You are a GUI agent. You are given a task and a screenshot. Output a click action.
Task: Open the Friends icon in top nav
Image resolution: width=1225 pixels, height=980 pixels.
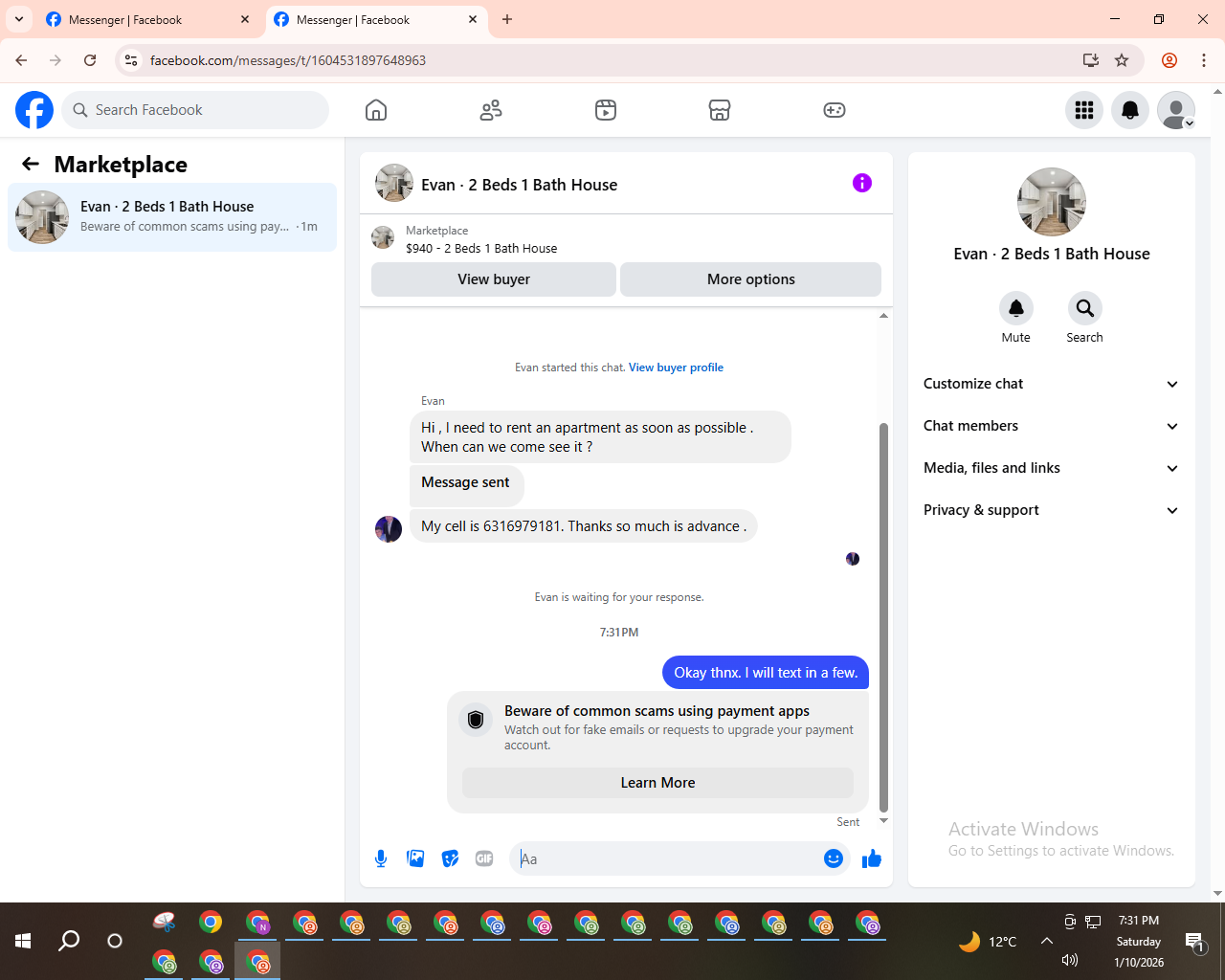pyautogui.click(x=491, y=110)
